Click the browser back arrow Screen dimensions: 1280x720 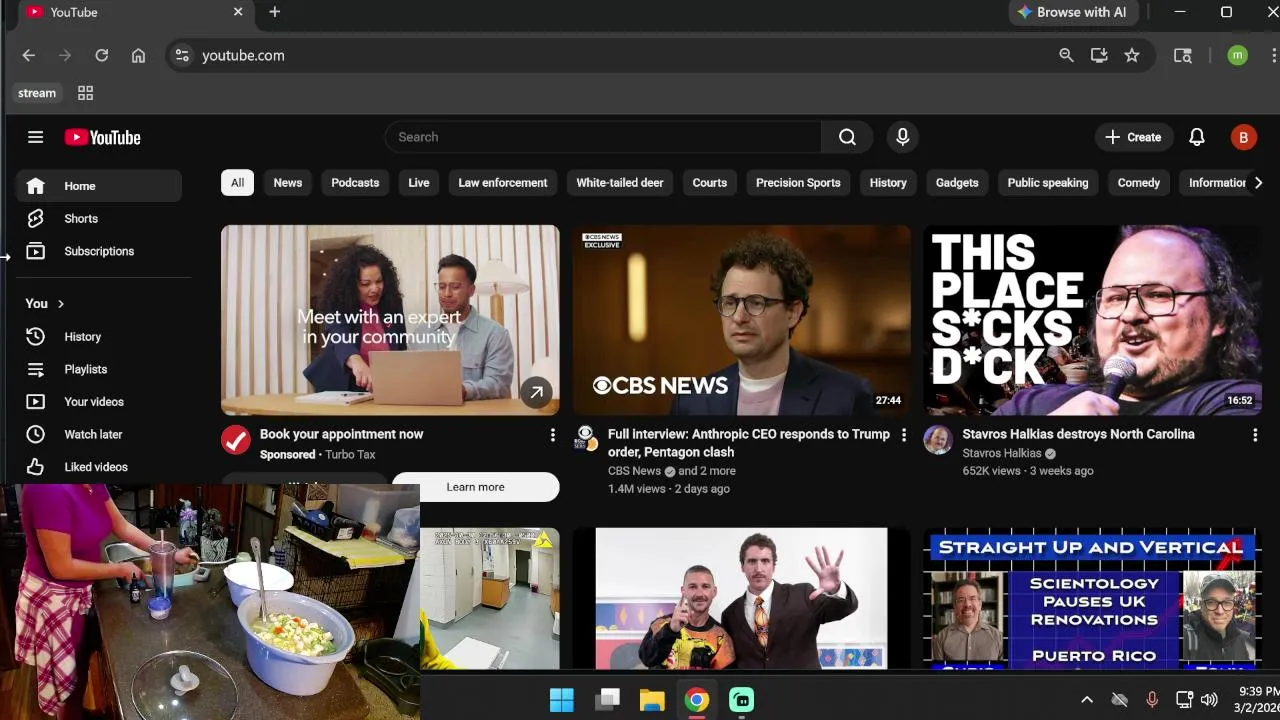click(x=28, y=56)
